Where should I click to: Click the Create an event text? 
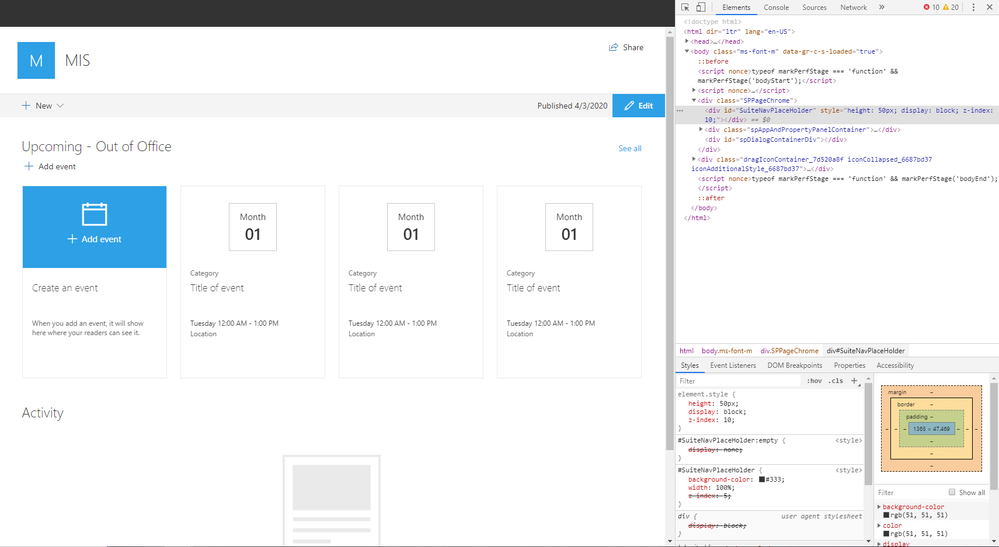65,288
